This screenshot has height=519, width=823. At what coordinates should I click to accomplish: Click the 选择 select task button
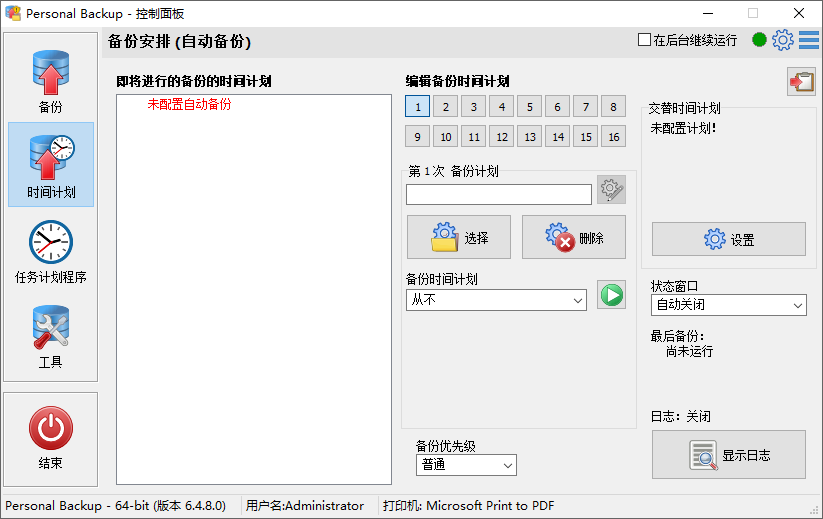coord(459,237)
